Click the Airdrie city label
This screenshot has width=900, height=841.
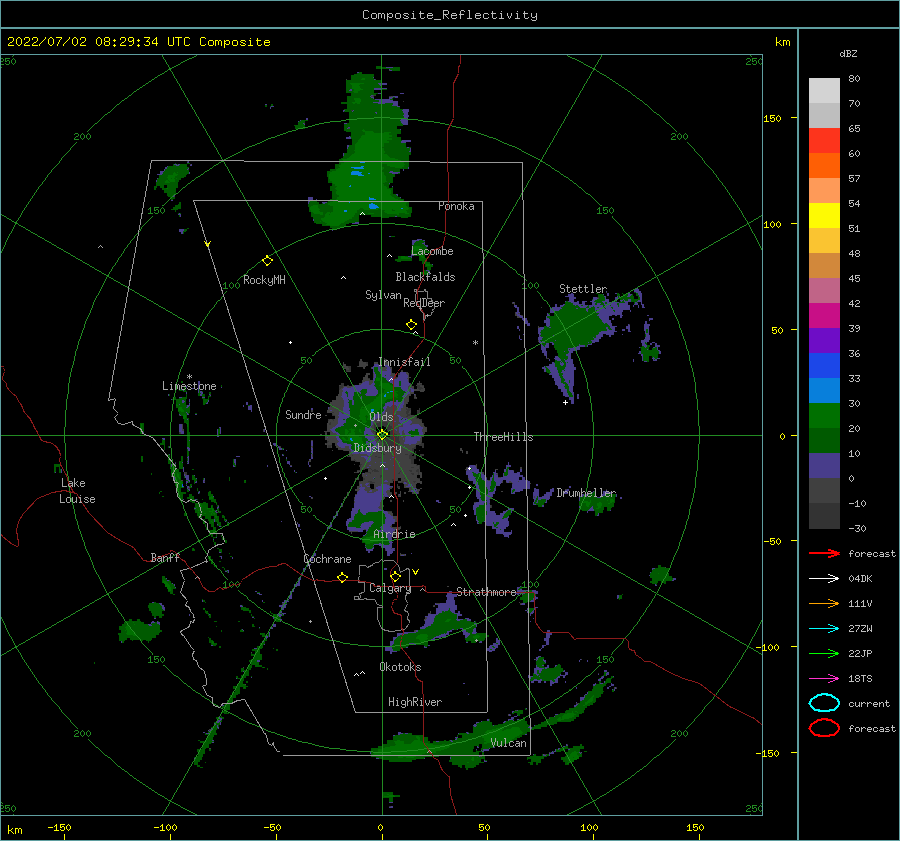point(394,534)
